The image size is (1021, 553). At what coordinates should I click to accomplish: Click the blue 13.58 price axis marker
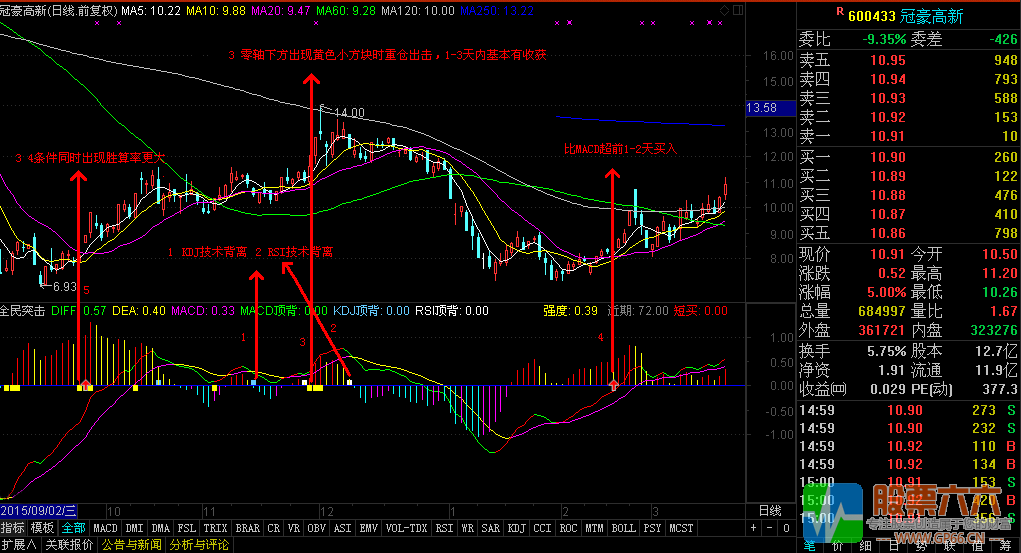762,108
